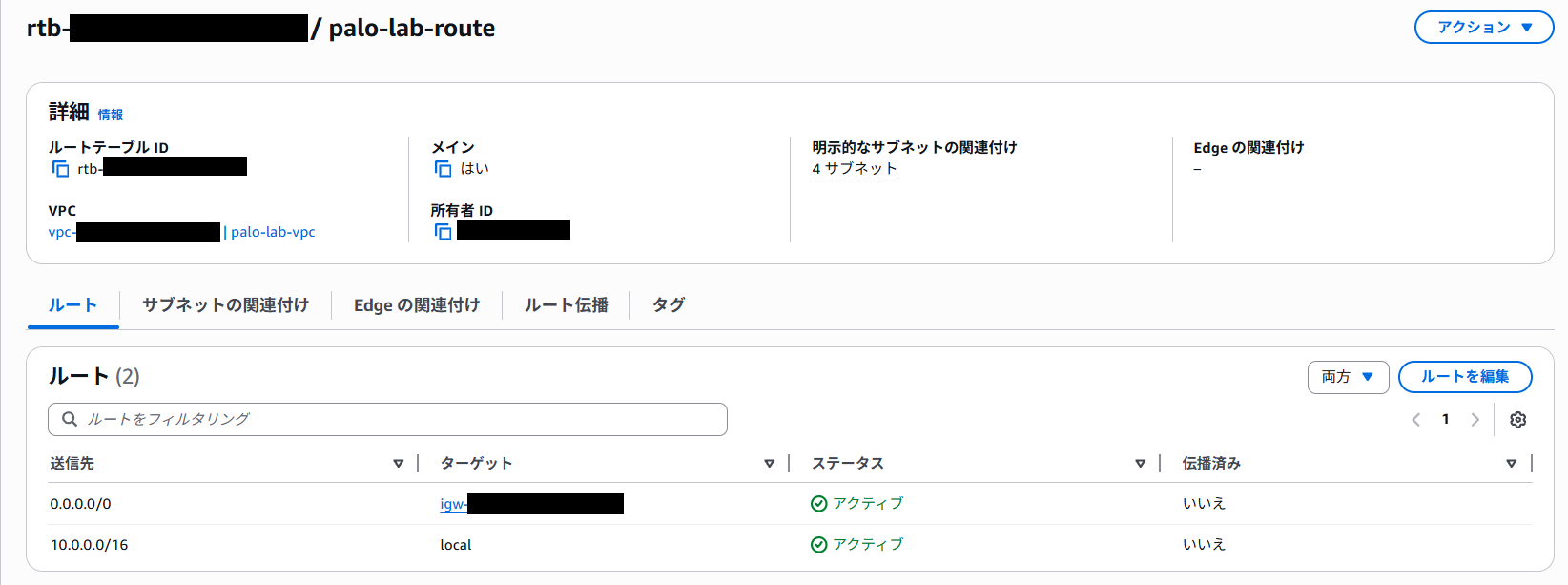Viewport: 1568px width, 585px height.
Task: Click the ルートを編集 button
Action: (1465, 377)
